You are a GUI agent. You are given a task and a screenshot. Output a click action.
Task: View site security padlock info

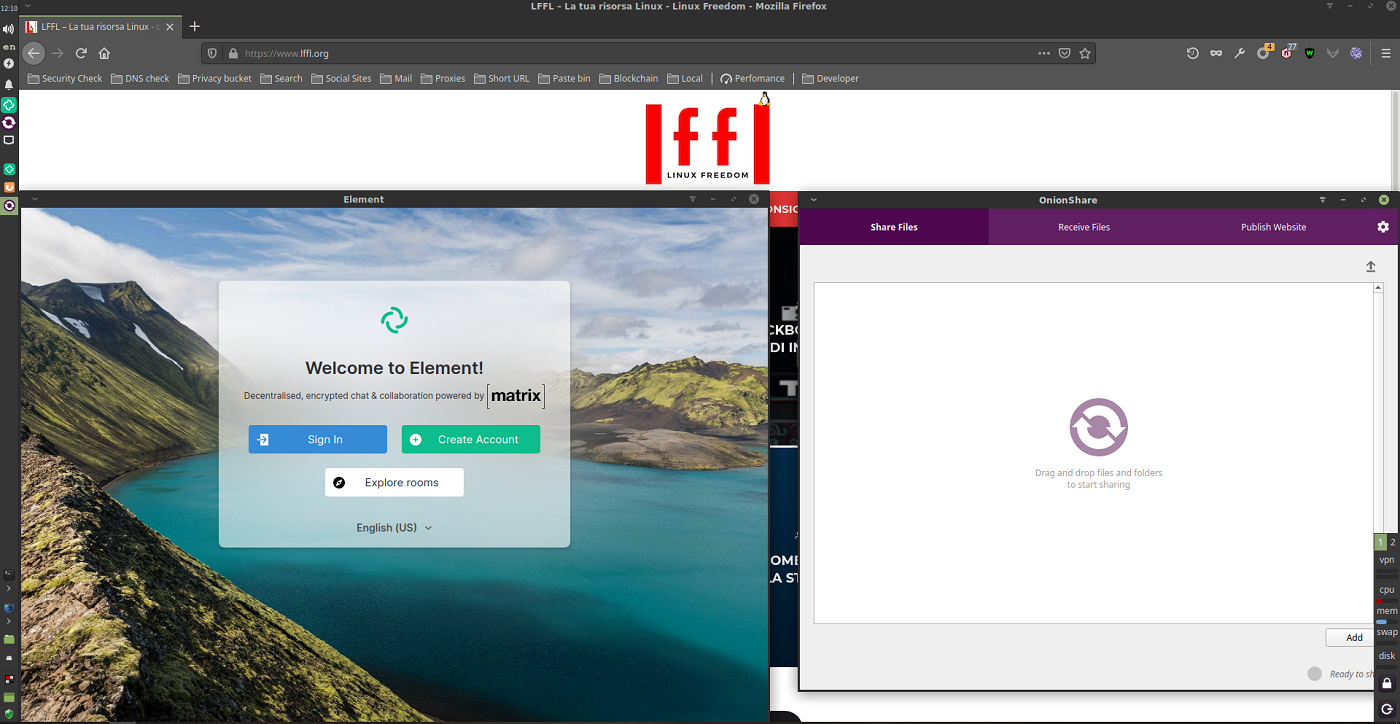coord(233,53)
